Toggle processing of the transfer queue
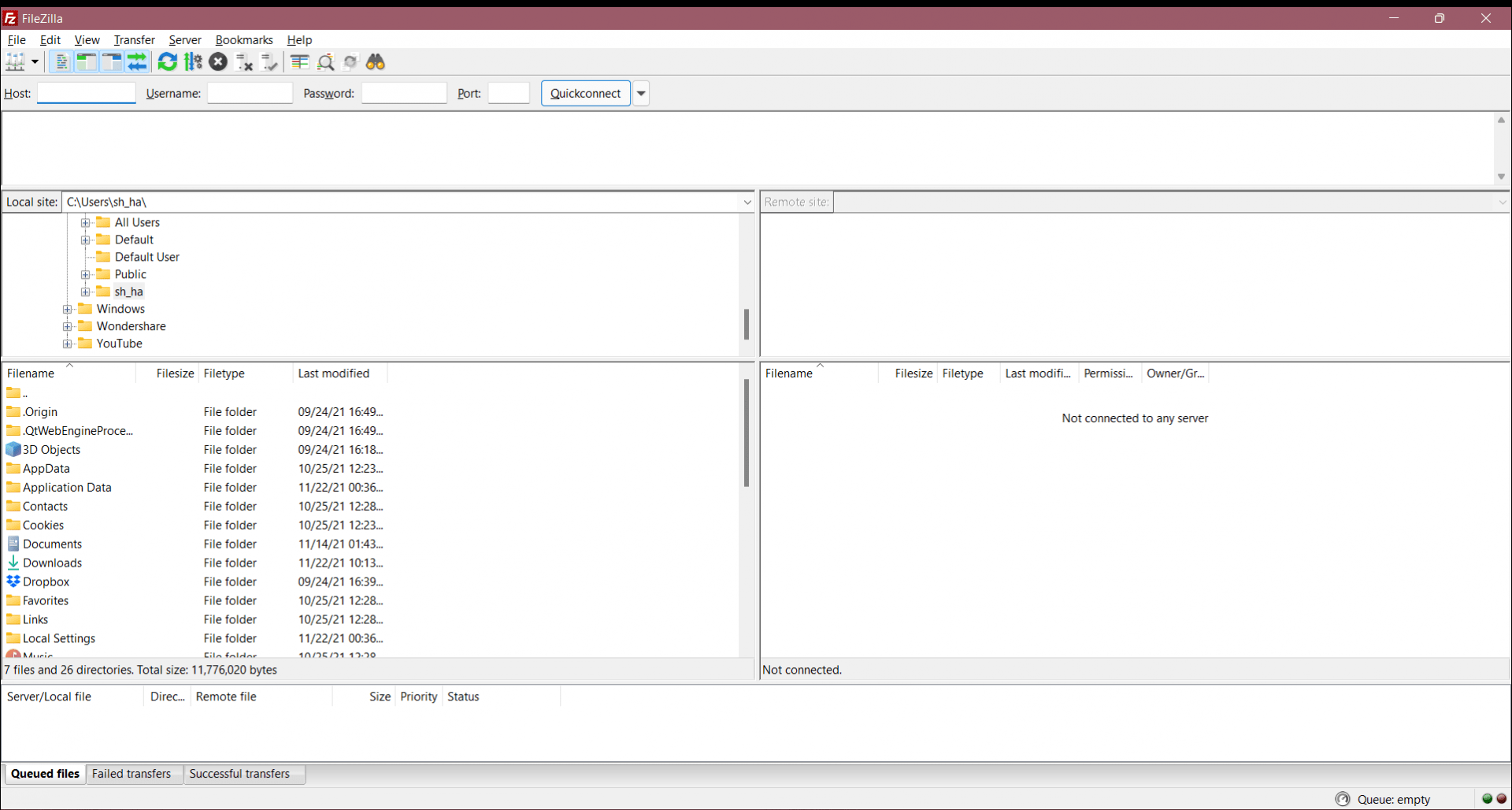The height and width of the screenshot is (810, 1512). [193, 61]
